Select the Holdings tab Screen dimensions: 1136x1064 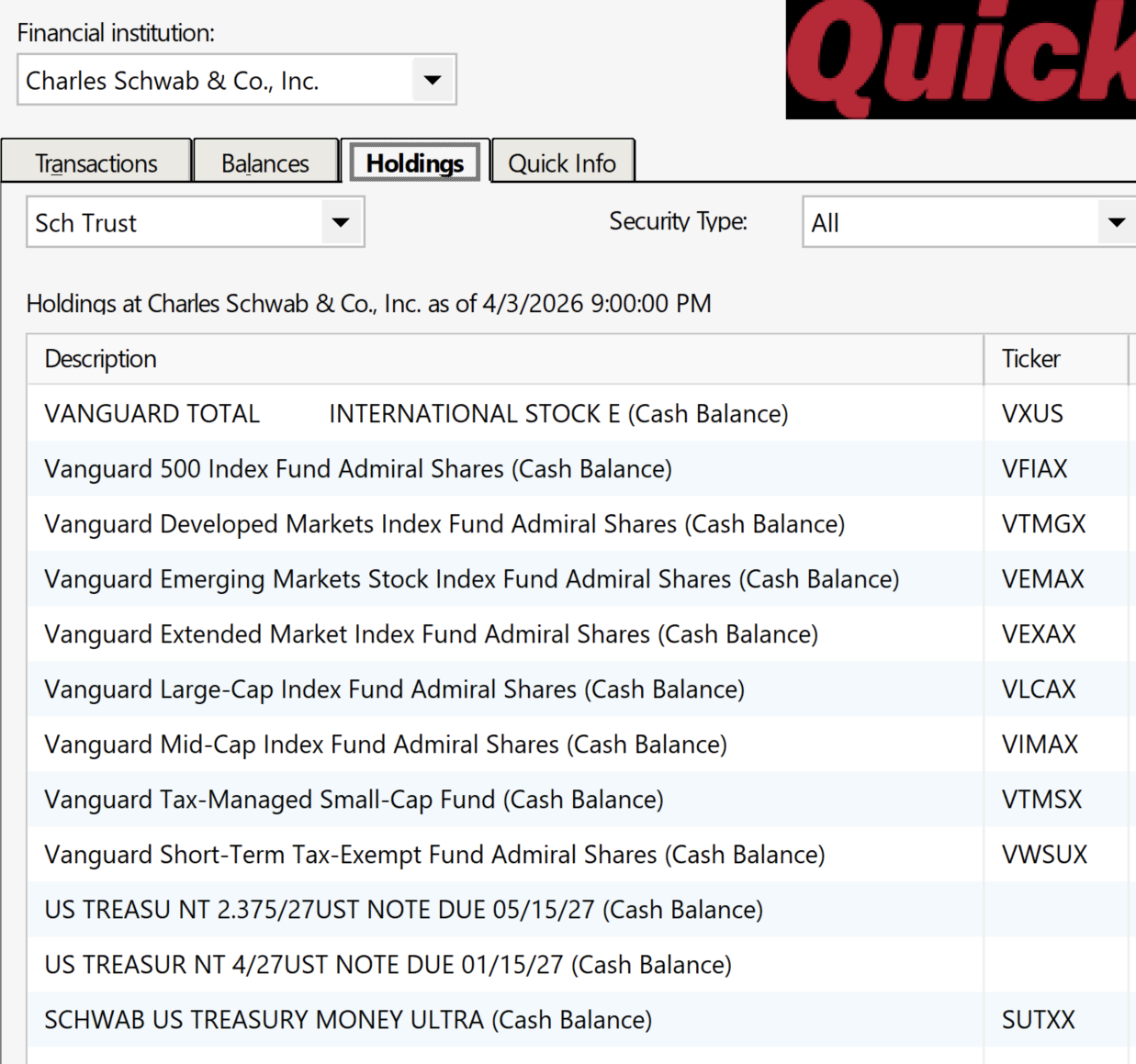tap(415, 162)
